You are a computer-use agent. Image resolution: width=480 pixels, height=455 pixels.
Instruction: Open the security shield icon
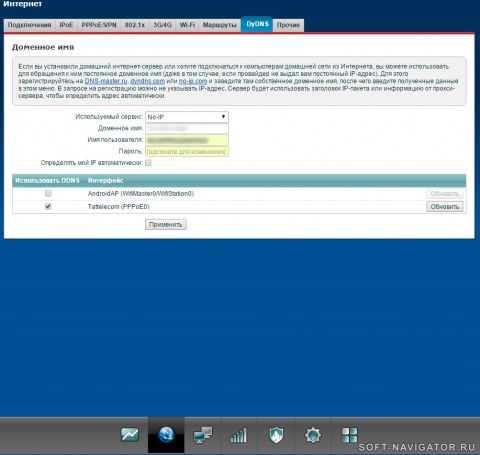pos(276,435)
